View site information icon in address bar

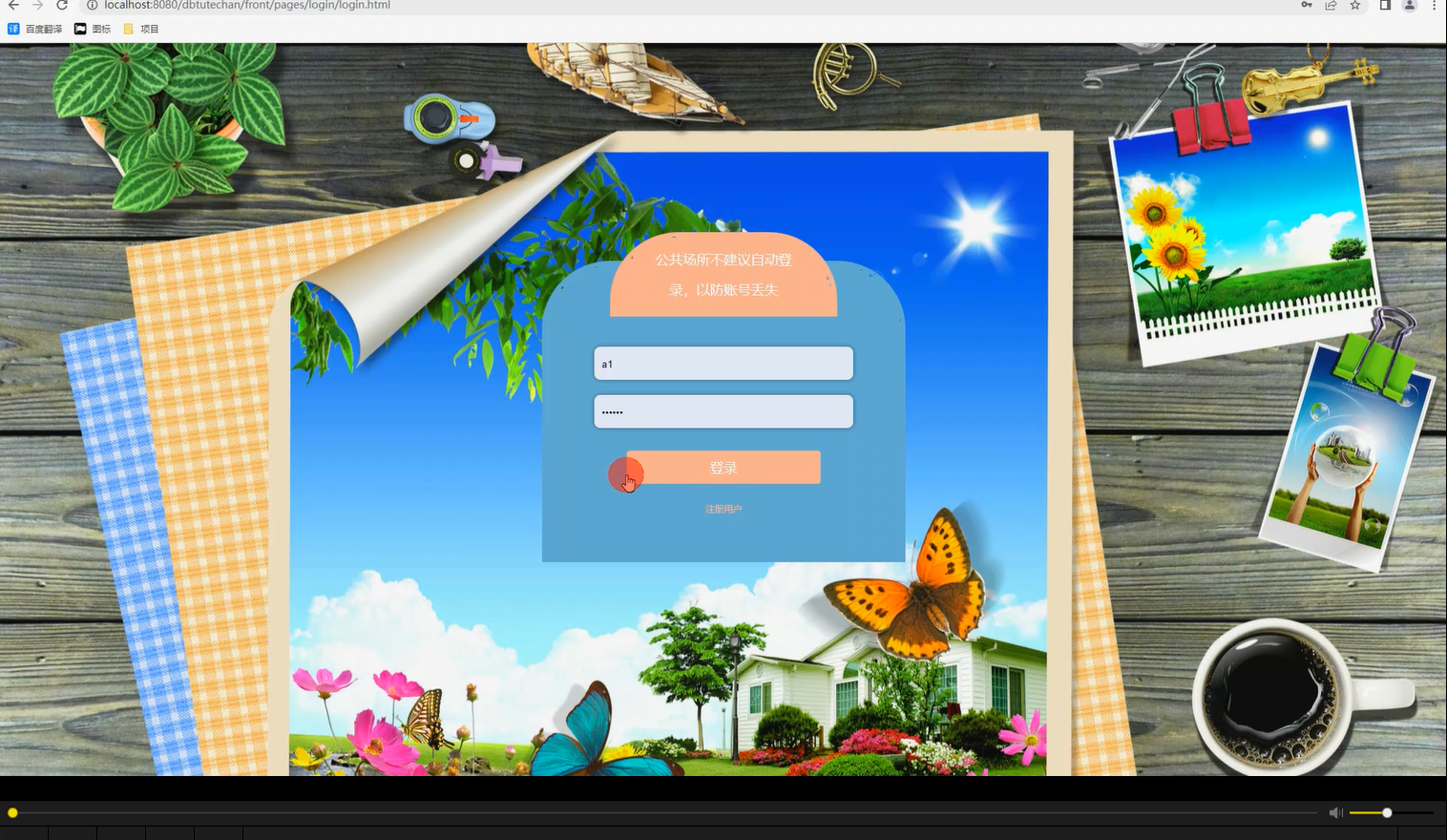(93, 5)
